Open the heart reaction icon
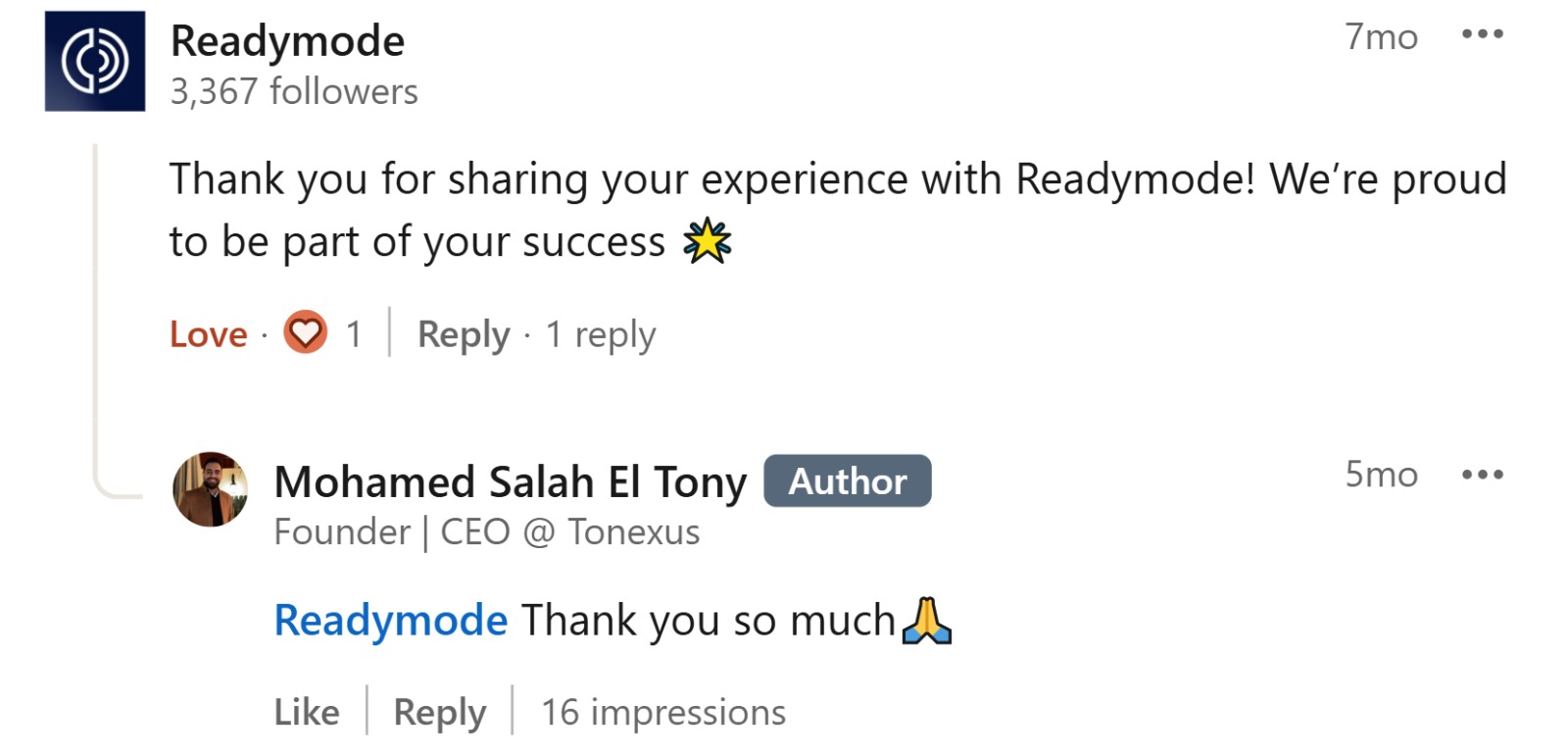1568x756 pixels. pos(306,333)
